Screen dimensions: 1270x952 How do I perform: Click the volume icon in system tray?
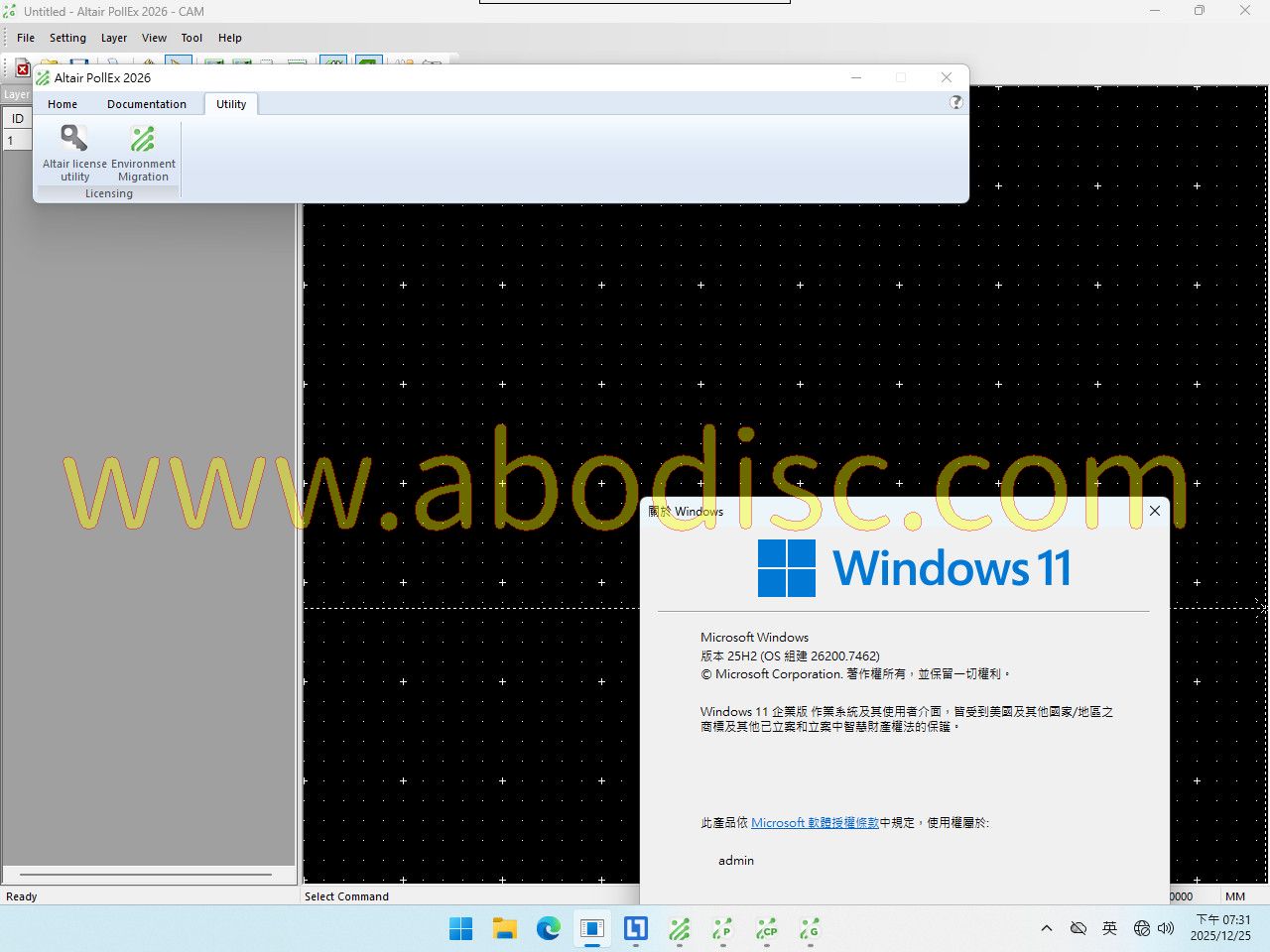click(x=1166, y=929)
